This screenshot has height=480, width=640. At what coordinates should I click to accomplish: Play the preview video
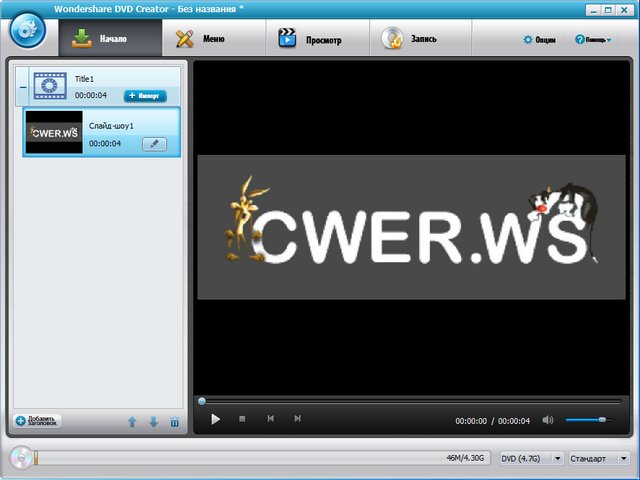point(215,419)
